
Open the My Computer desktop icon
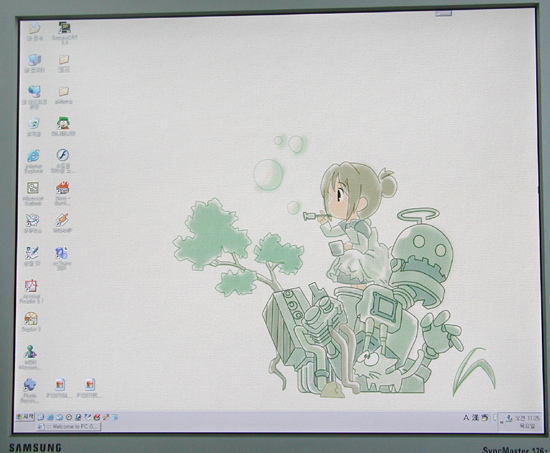[34, 64]
